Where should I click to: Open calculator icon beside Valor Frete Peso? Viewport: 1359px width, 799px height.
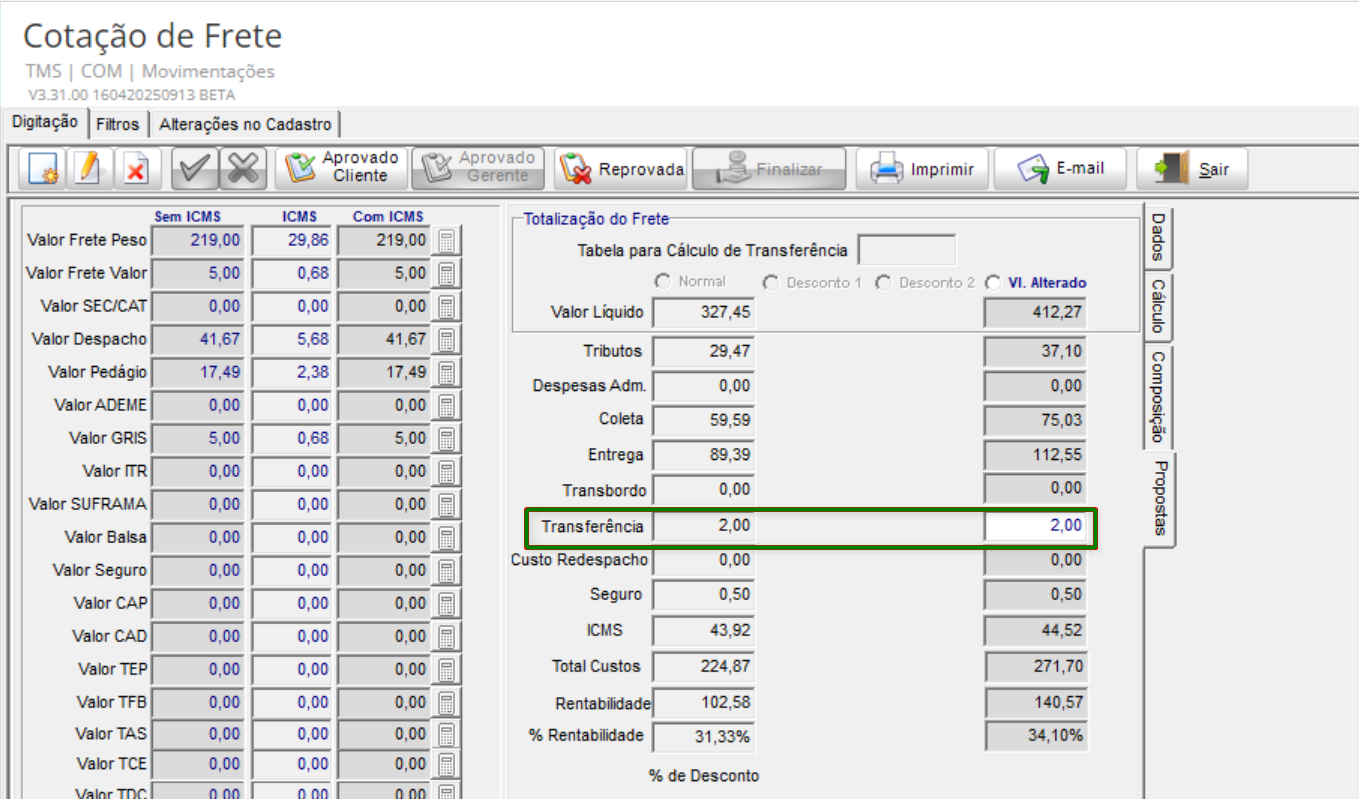(x=446, y=241)
